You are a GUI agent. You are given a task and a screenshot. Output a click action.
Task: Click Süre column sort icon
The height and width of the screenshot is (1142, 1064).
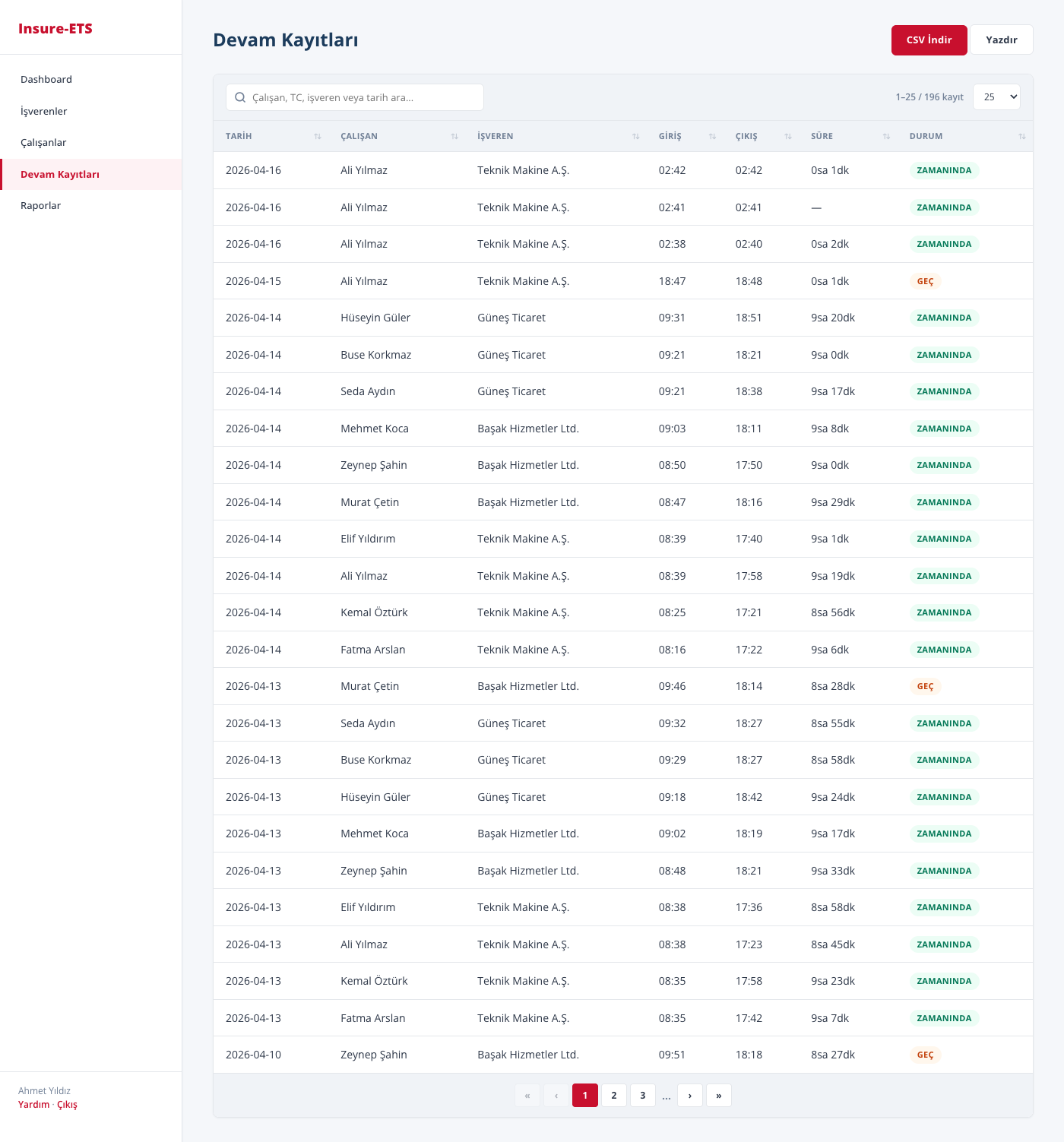[x=886, y=137]
